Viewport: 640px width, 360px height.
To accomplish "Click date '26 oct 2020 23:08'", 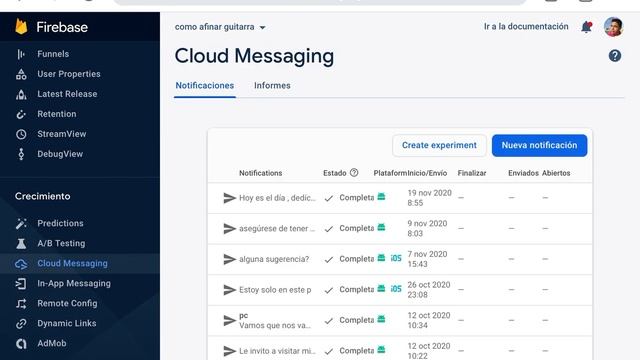I will (x=429, y=290).
